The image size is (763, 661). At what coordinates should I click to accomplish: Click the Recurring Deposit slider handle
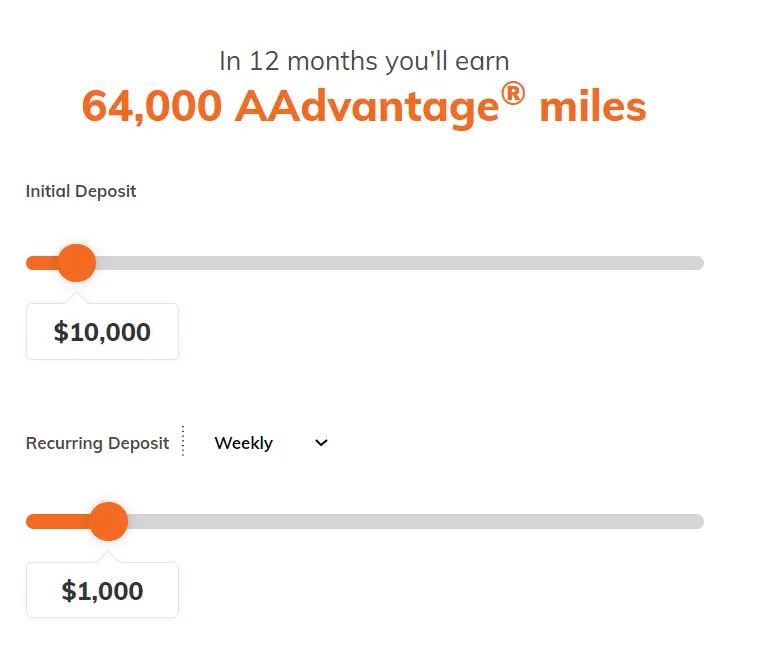tap(109, 521)
